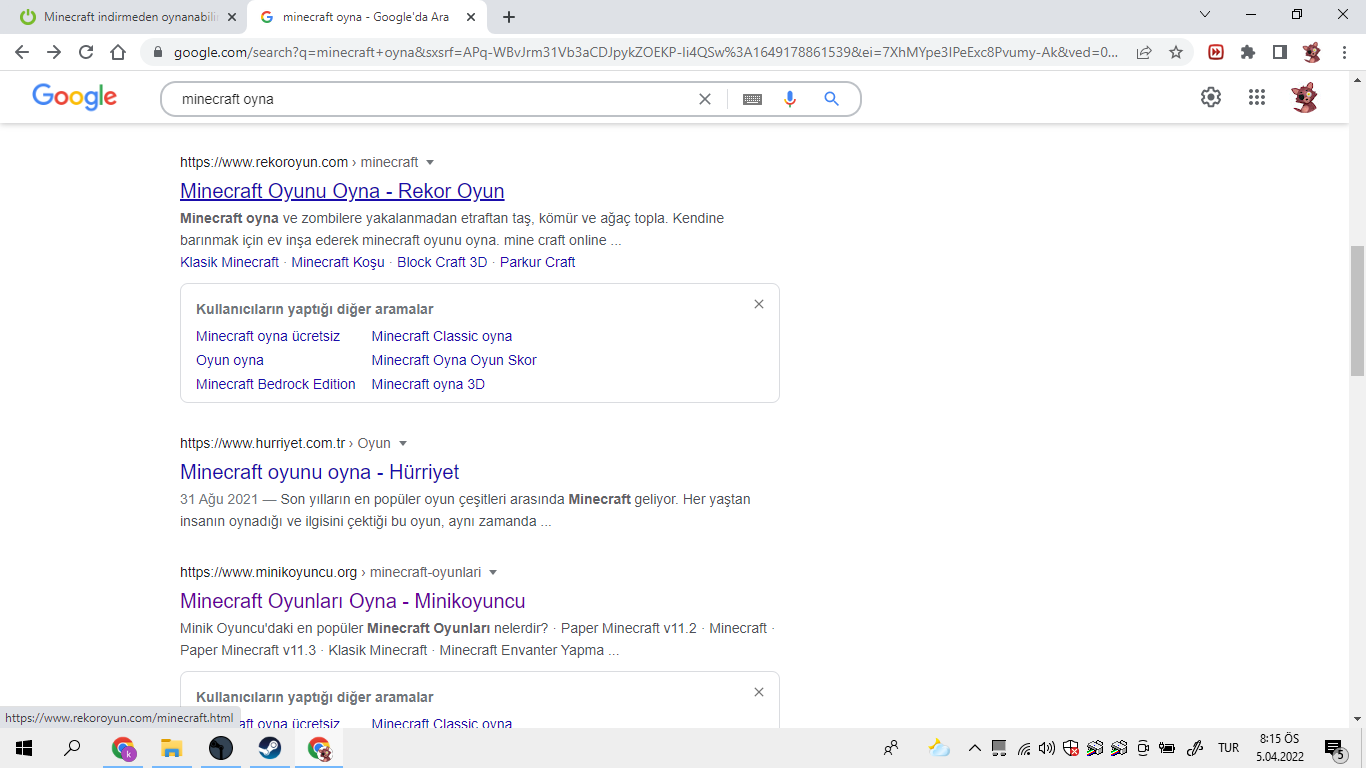Open the Extensions puzzle-piece menu
Viewport: 1366px width, 768px height.
click(1248, 52)
